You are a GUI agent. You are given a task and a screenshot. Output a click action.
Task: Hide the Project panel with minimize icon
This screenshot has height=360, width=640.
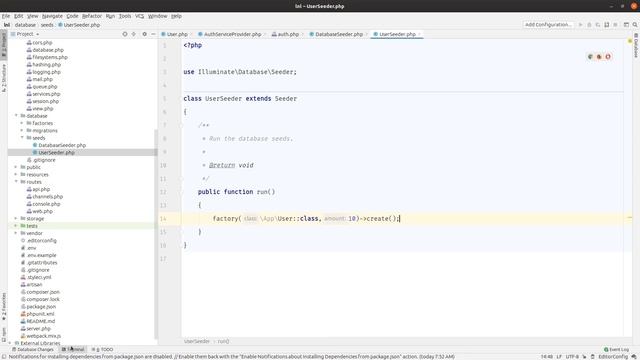click(x=153, y=34)
